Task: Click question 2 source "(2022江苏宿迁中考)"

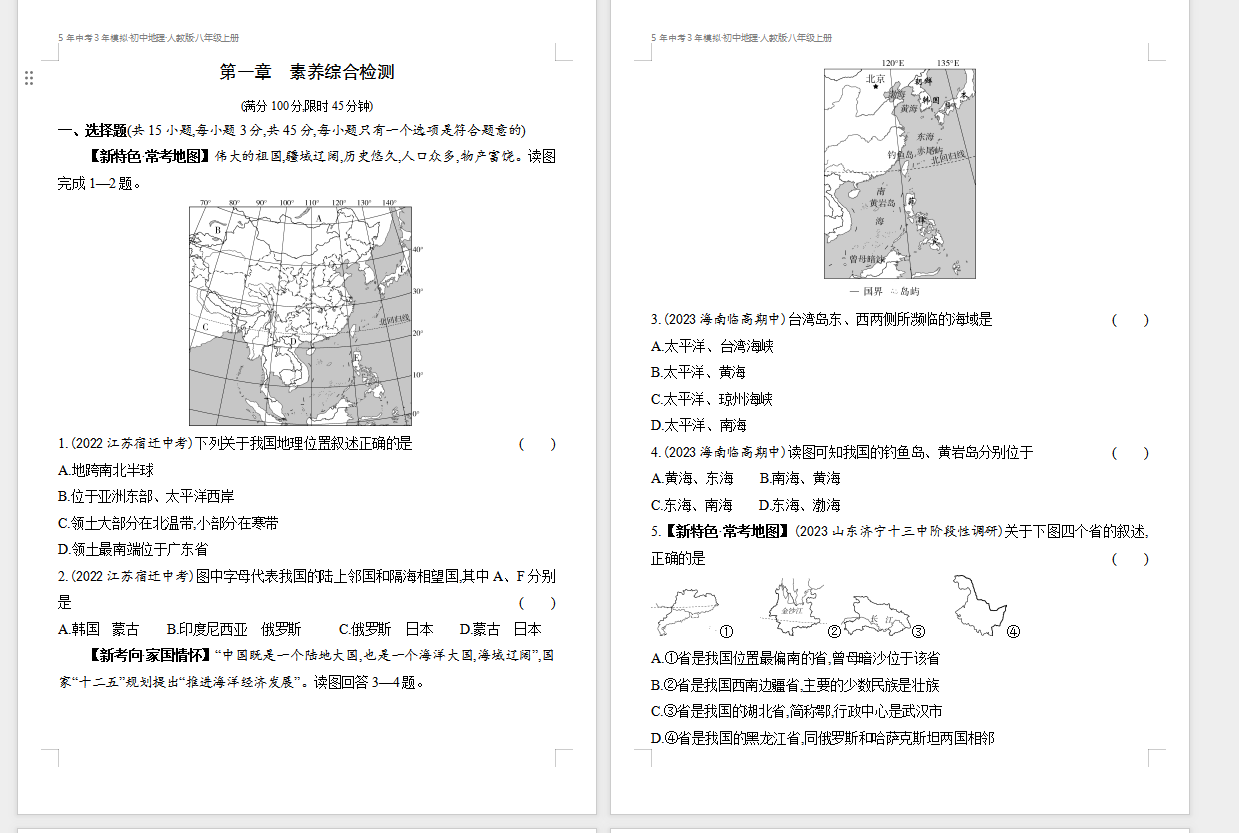Action: [131, 576]
